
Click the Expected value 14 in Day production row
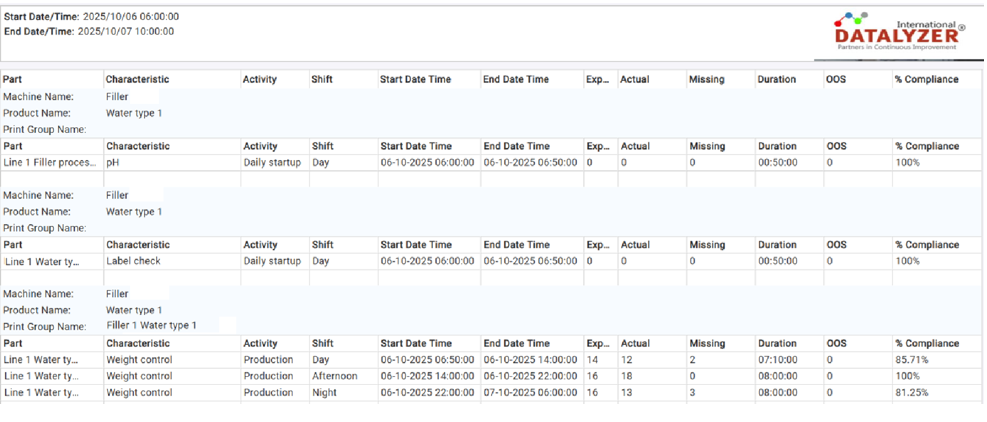pyautogui.click(x=592, y=360)
